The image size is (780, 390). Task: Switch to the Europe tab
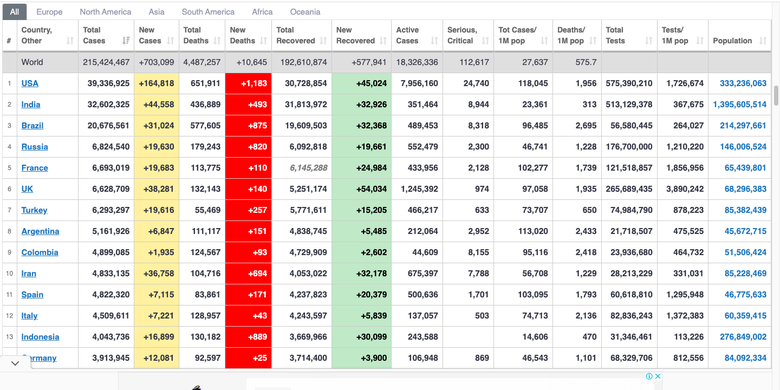[49, 12]
